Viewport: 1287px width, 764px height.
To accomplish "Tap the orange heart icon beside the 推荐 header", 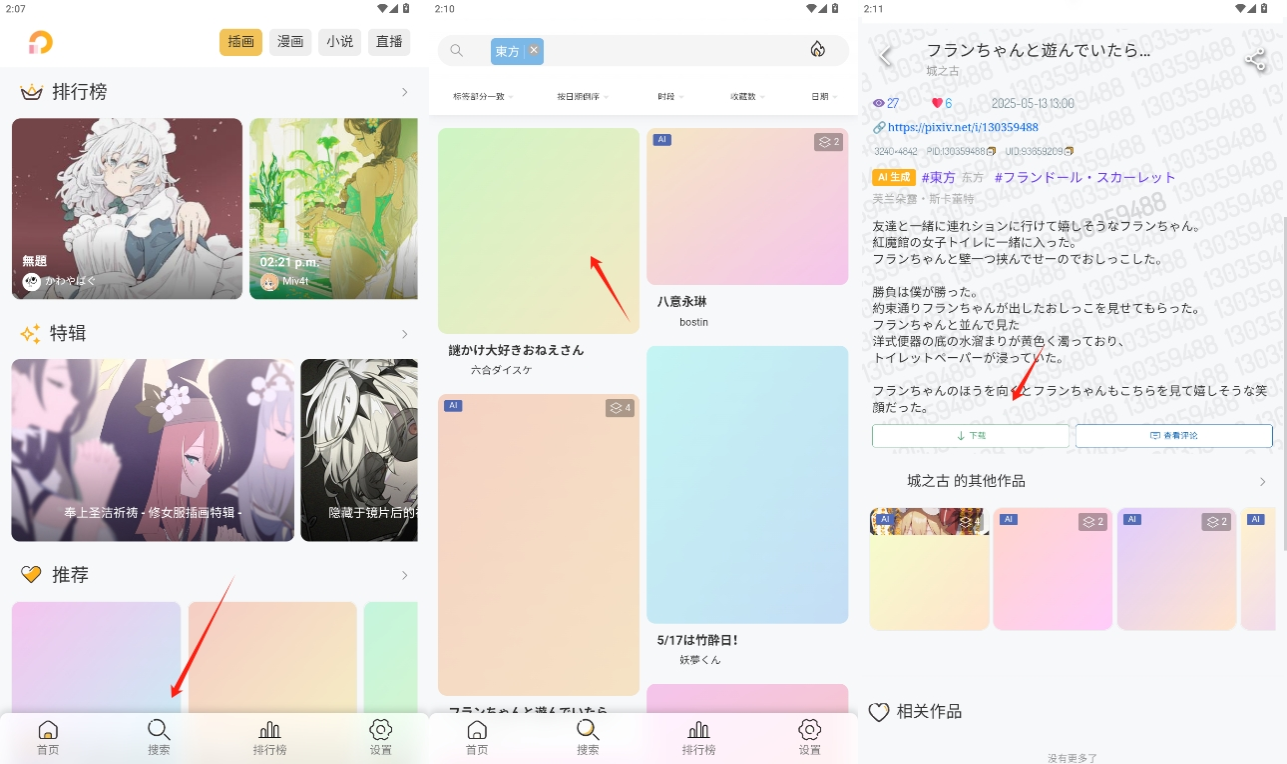I will pos(31,575).
